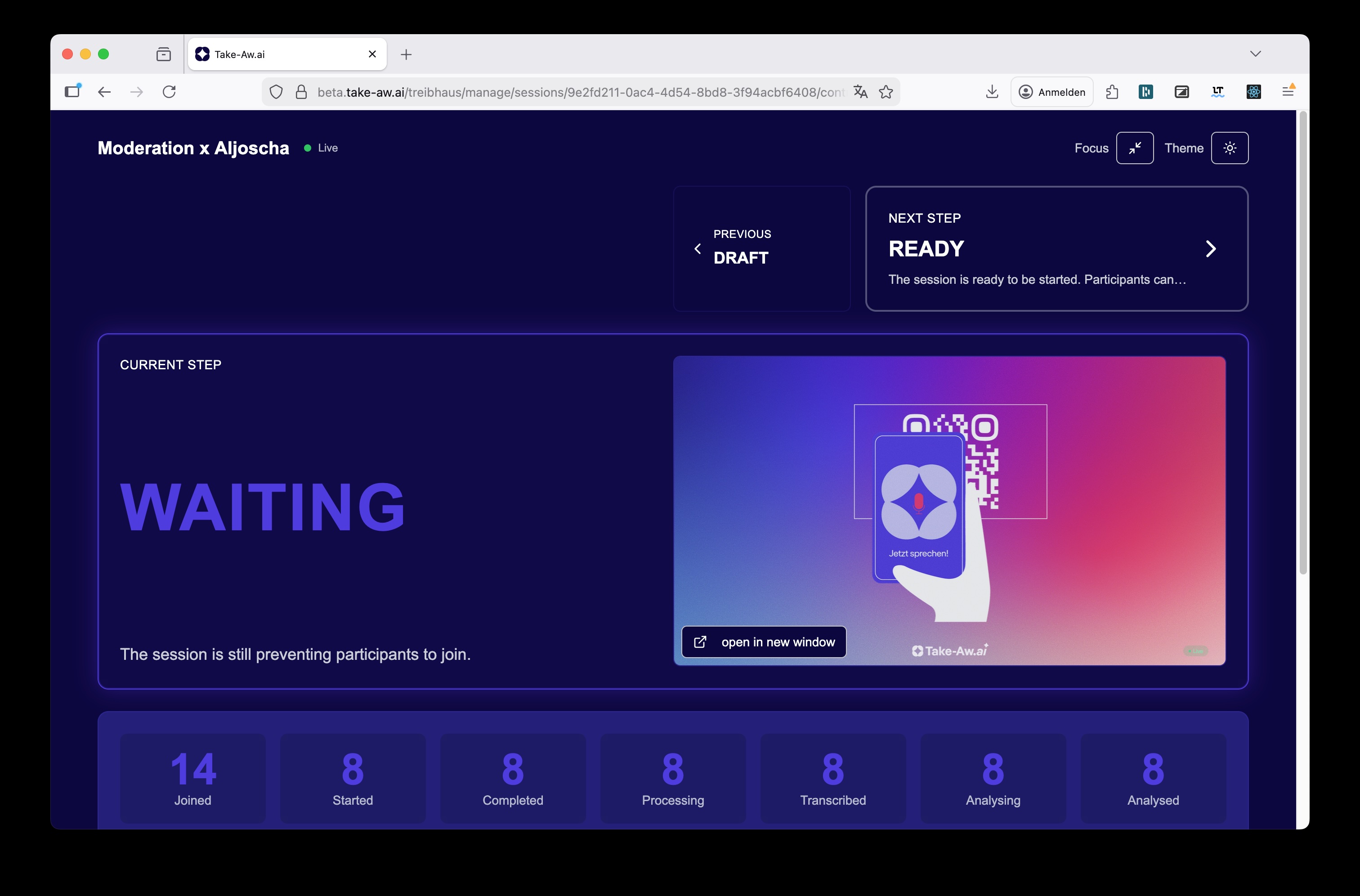1360x896 pixels.
Task: Open the browser sidebar toggle icon
Action: [72, 91]
